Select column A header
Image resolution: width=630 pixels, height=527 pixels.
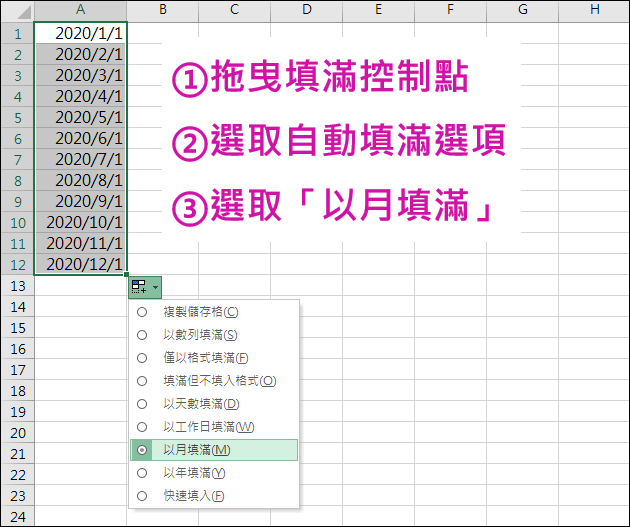pos(80,10)
